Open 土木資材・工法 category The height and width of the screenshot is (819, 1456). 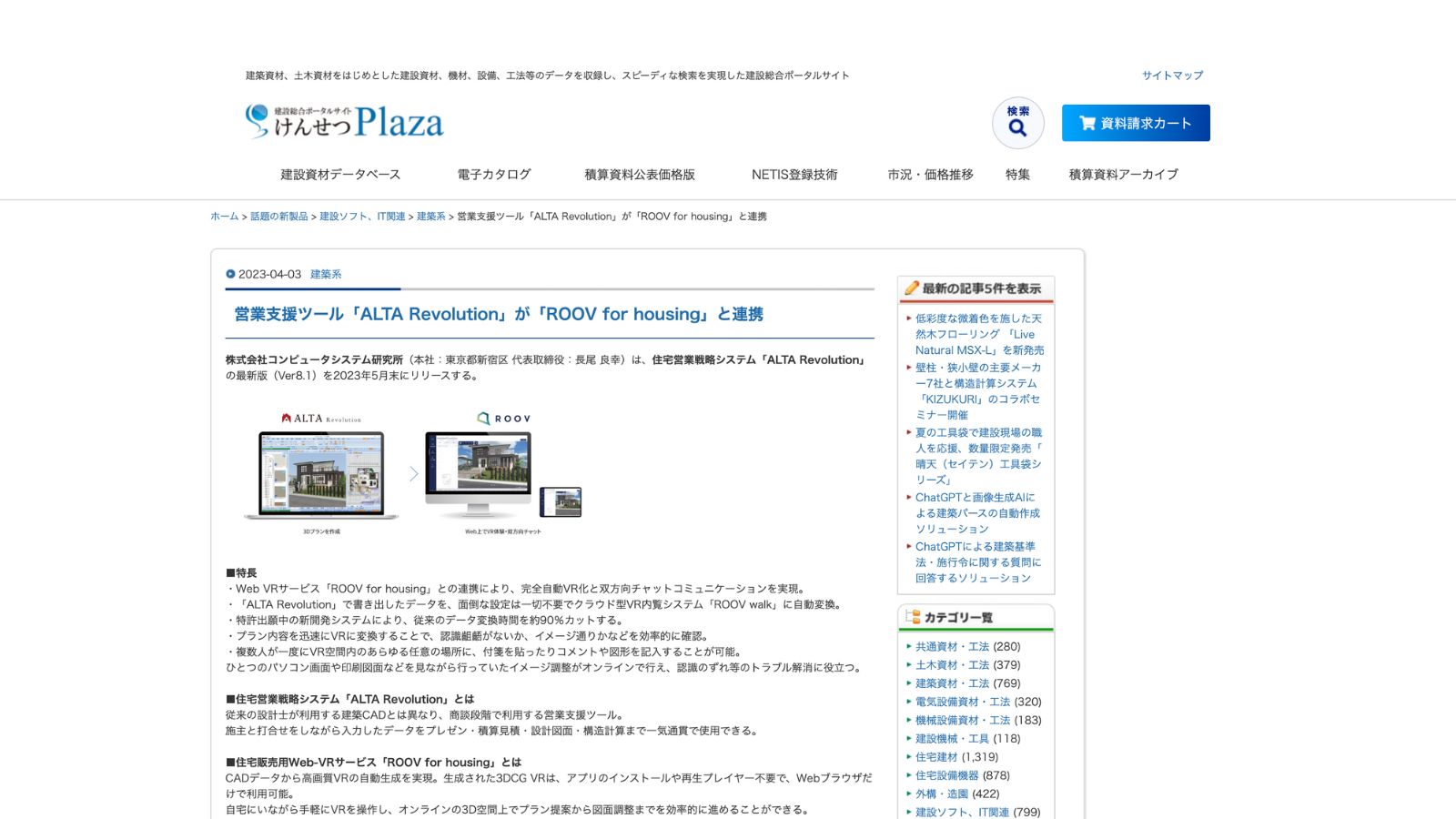tap(952, 665)
